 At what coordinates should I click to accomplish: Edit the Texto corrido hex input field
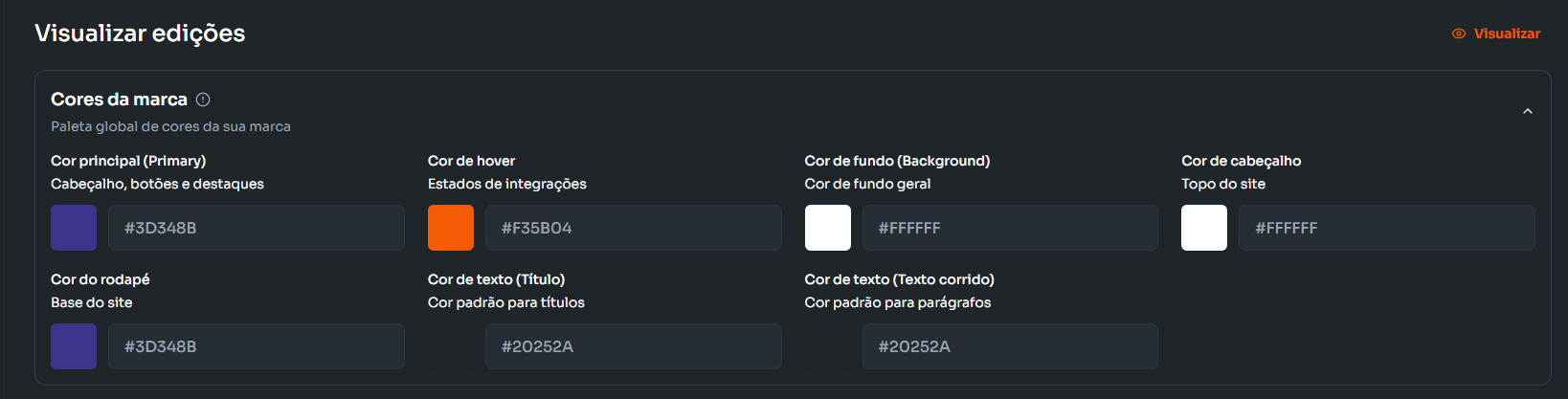(1010, 346)
